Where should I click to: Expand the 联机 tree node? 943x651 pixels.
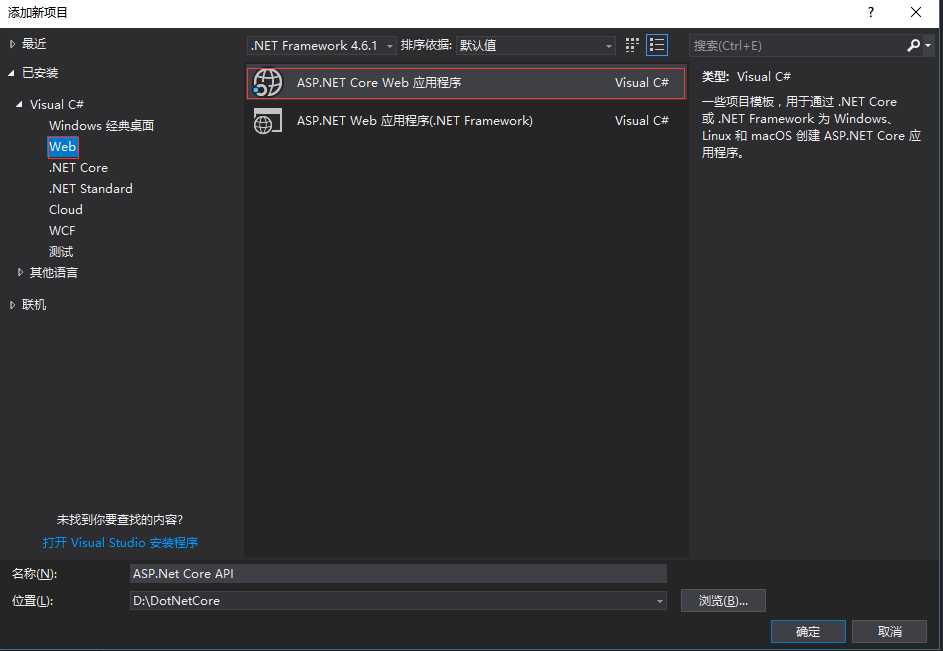tap(12, 305)
